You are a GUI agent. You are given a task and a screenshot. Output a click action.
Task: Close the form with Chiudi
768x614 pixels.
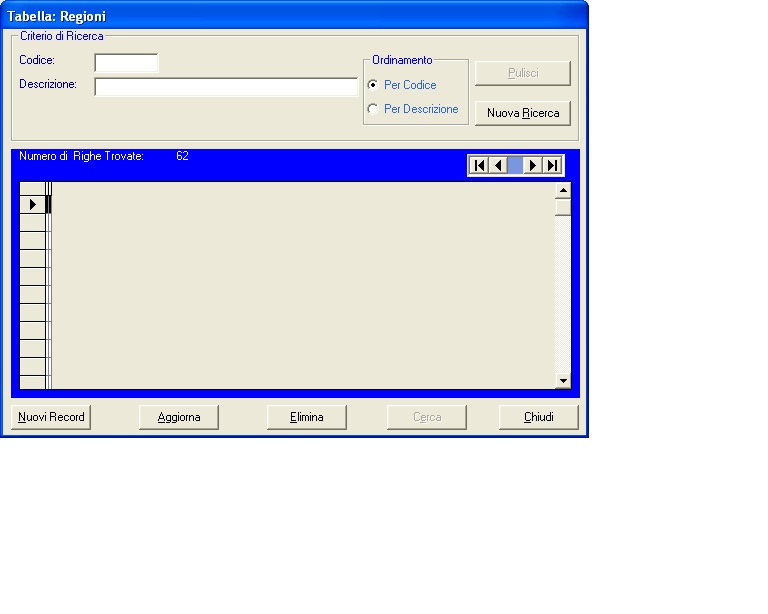coord(538,417)
